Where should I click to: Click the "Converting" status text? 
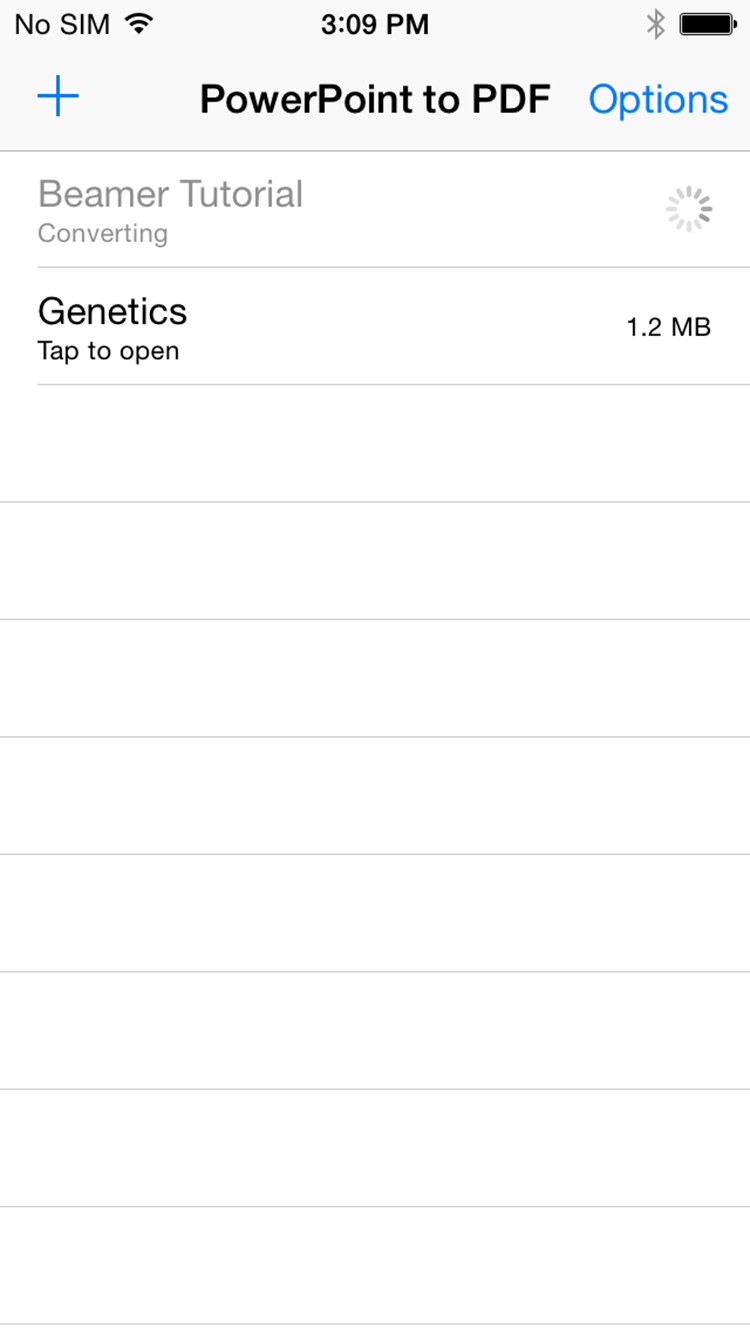pyautogui.click(x=102, y=233)
